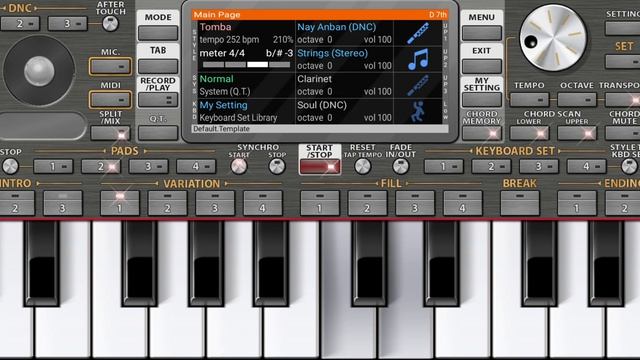This screenshot has width=640, height=360.
Task: Click the EXIT button
Action: (x=482, y=66)
